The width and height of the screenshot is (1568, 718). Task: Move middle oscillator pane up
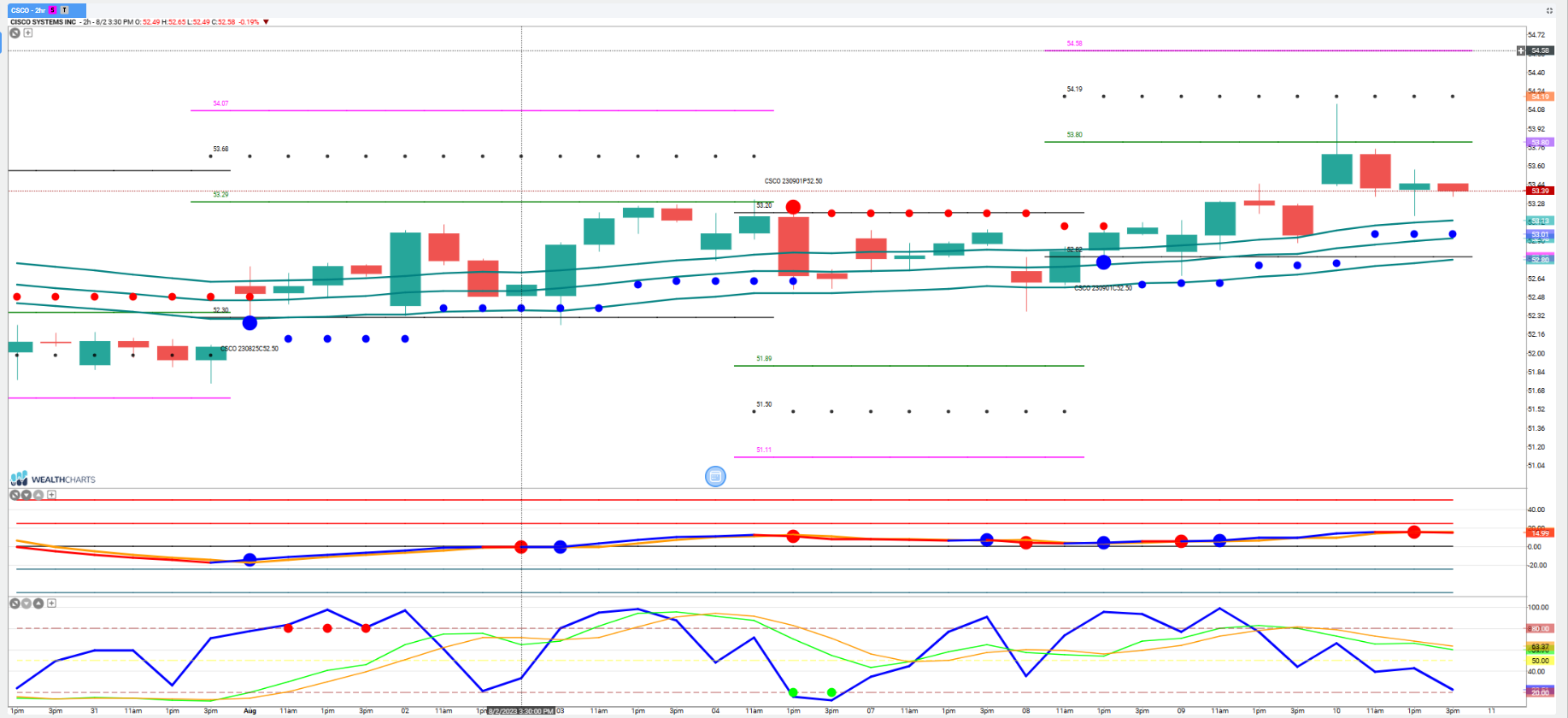(38, 495)
